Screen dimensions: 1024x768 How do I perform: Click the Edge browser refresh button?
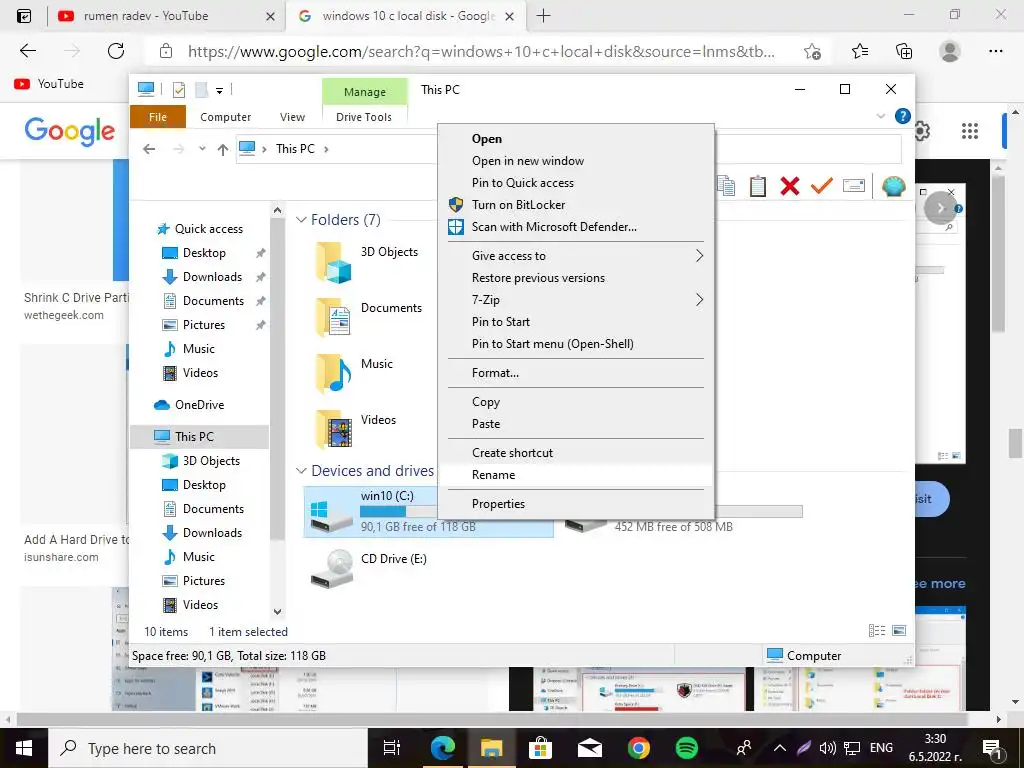pyautogui.click(x=116, y=51)
